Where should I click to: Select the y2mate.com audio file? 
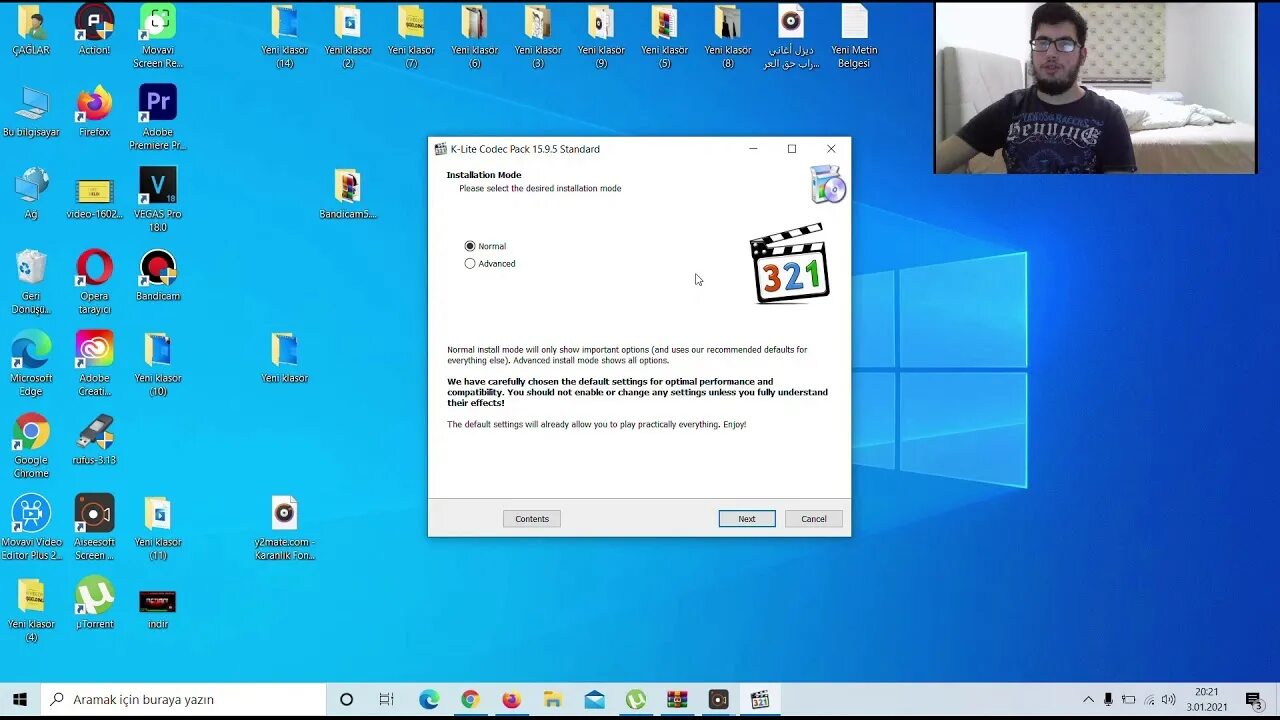(284, 528)
